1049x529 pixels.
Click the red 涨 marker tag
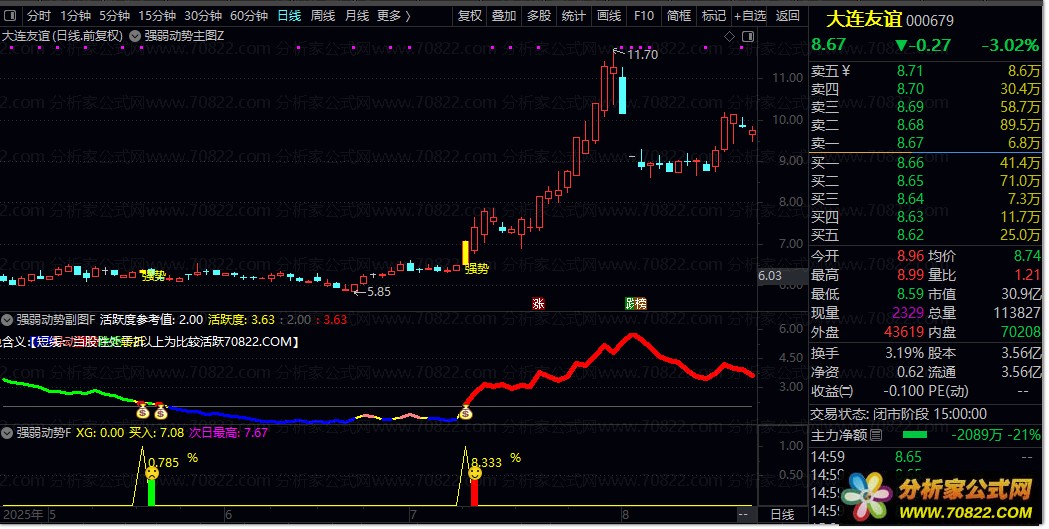539,304
